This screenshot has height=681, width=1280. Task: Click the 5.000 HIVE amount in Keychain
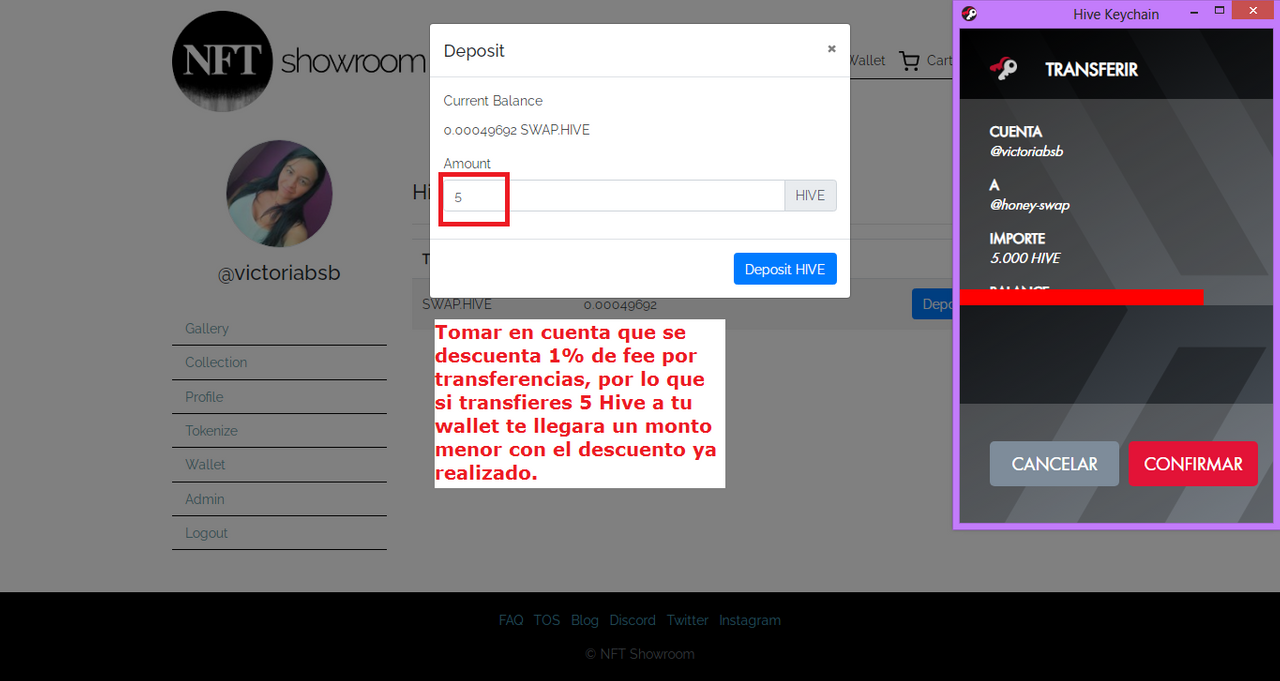coord(1025,258)
